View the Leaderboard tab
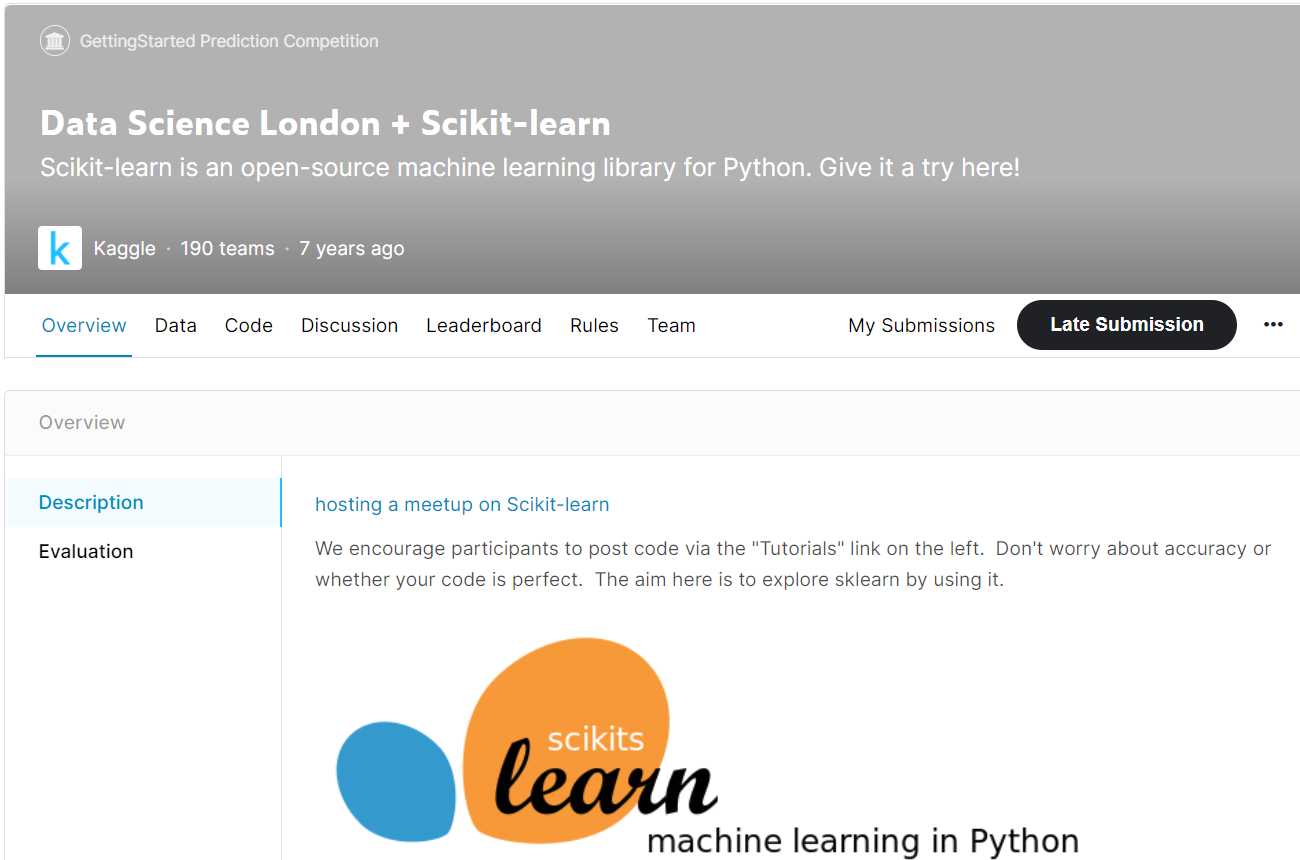 click(x=484, y=325)
